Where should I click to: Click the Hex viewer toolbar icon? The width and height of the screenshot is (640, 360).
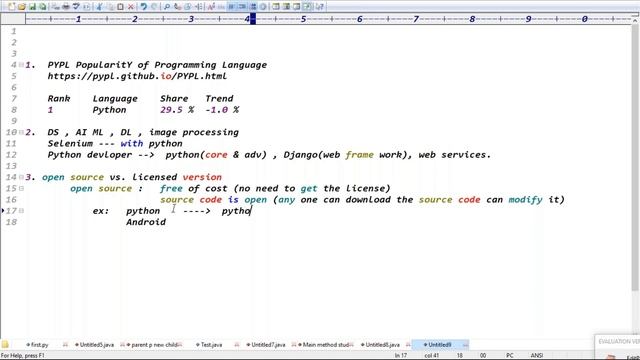click(x=221, y=7)
